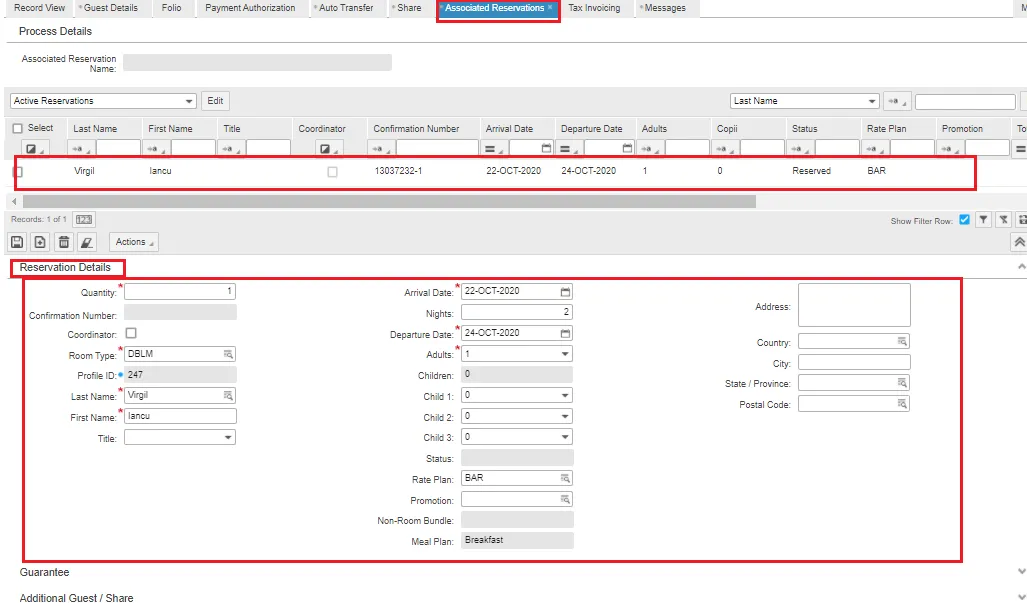
Task: Open the Arrival Date calendar in Reservation Details
Action: (565, 291)
